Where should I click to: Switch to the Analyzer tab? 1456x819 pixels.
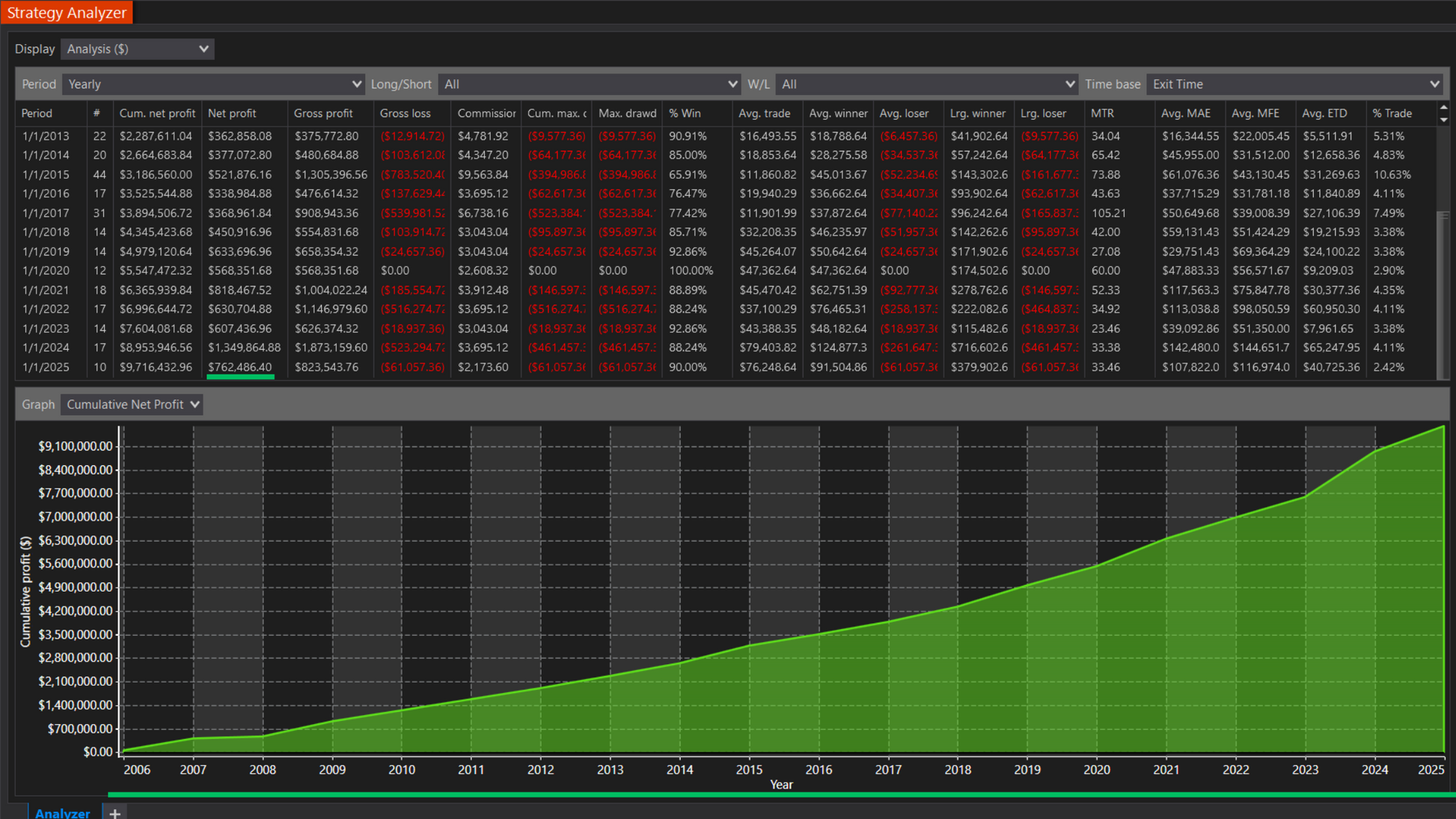click(x=62, y=813)
